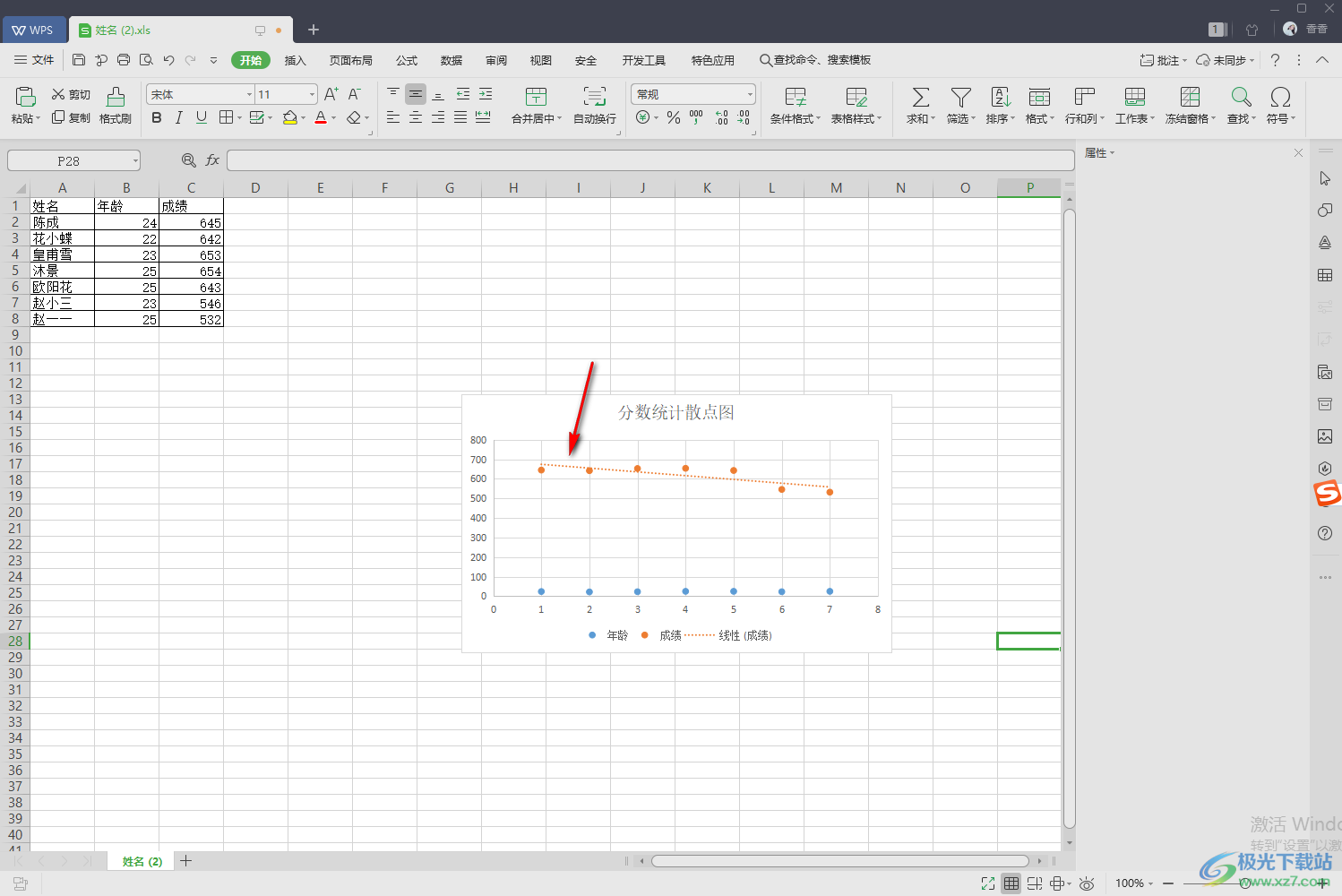Screen dimensions: 1342x896
Task: Click the Find (查找) magnifier icon
Action: click(1241, 97)
